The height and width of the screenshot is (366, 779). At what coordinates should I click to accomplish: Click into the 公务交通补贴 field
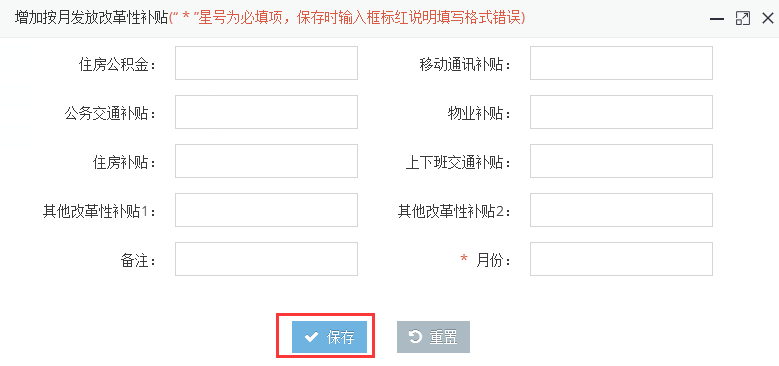click(266, 112)
